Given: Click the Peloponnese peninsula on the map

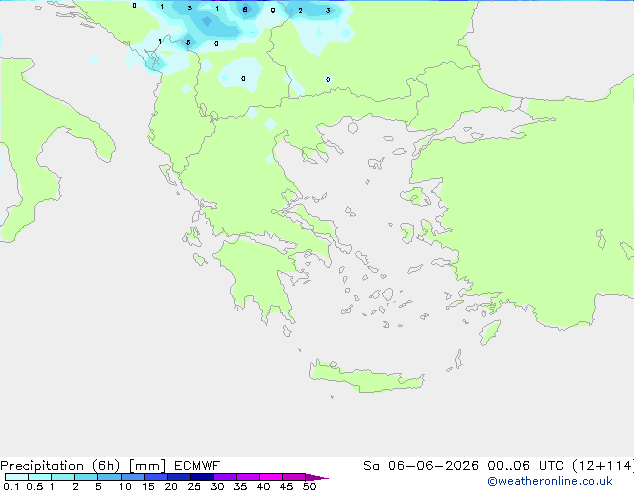Looking at the screenshot, I should (x=259, y=275).
